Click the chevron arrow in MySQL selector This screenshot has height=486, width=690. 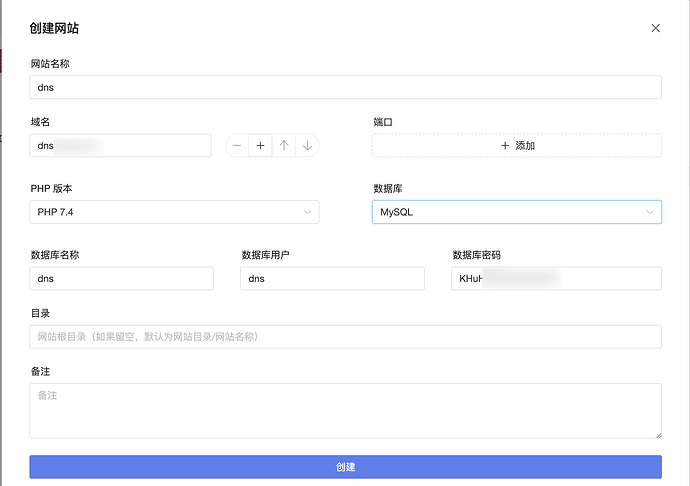[649, 212]
